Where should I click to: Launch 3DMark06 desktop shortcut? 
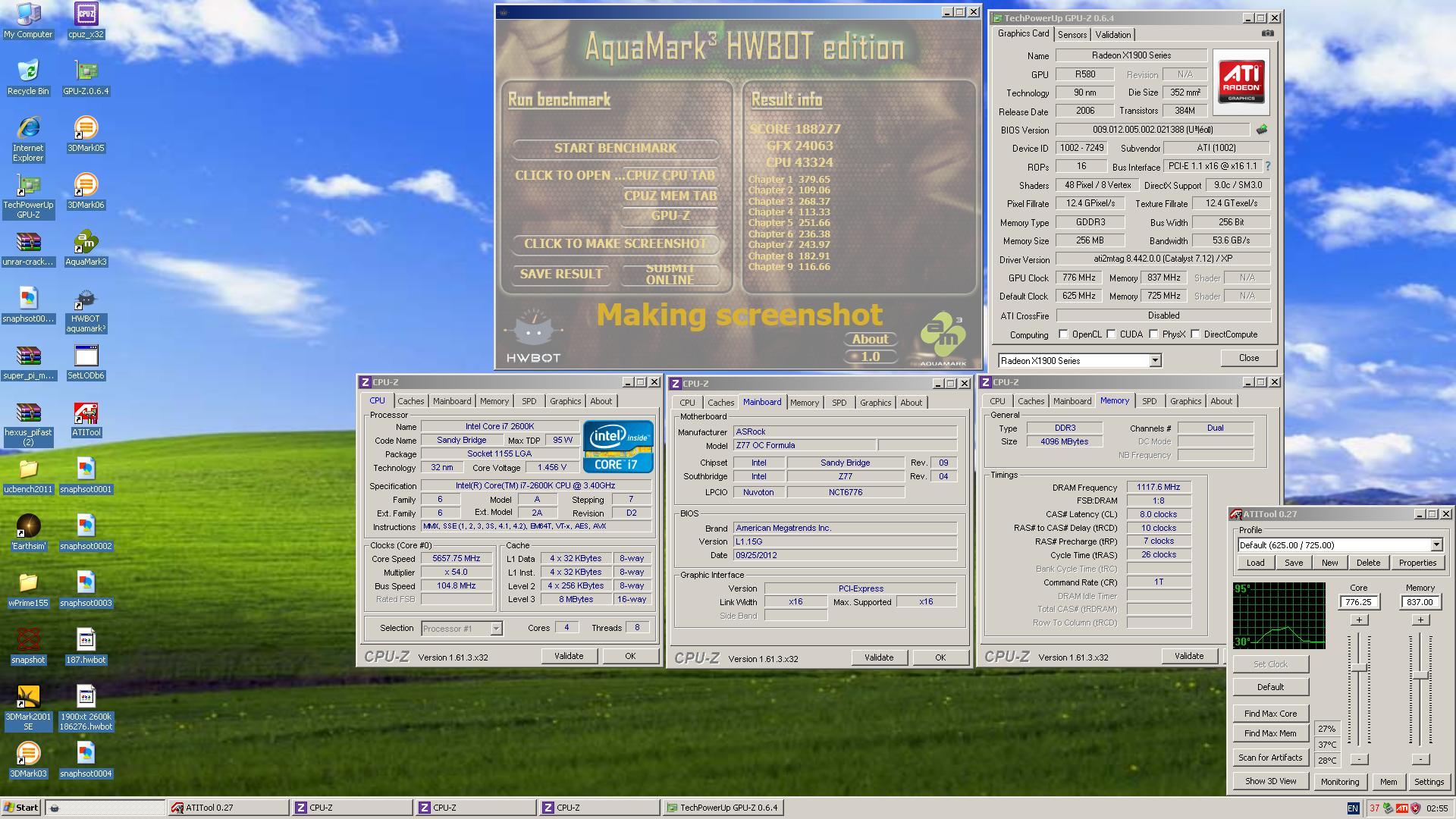(x=86, y=191)
